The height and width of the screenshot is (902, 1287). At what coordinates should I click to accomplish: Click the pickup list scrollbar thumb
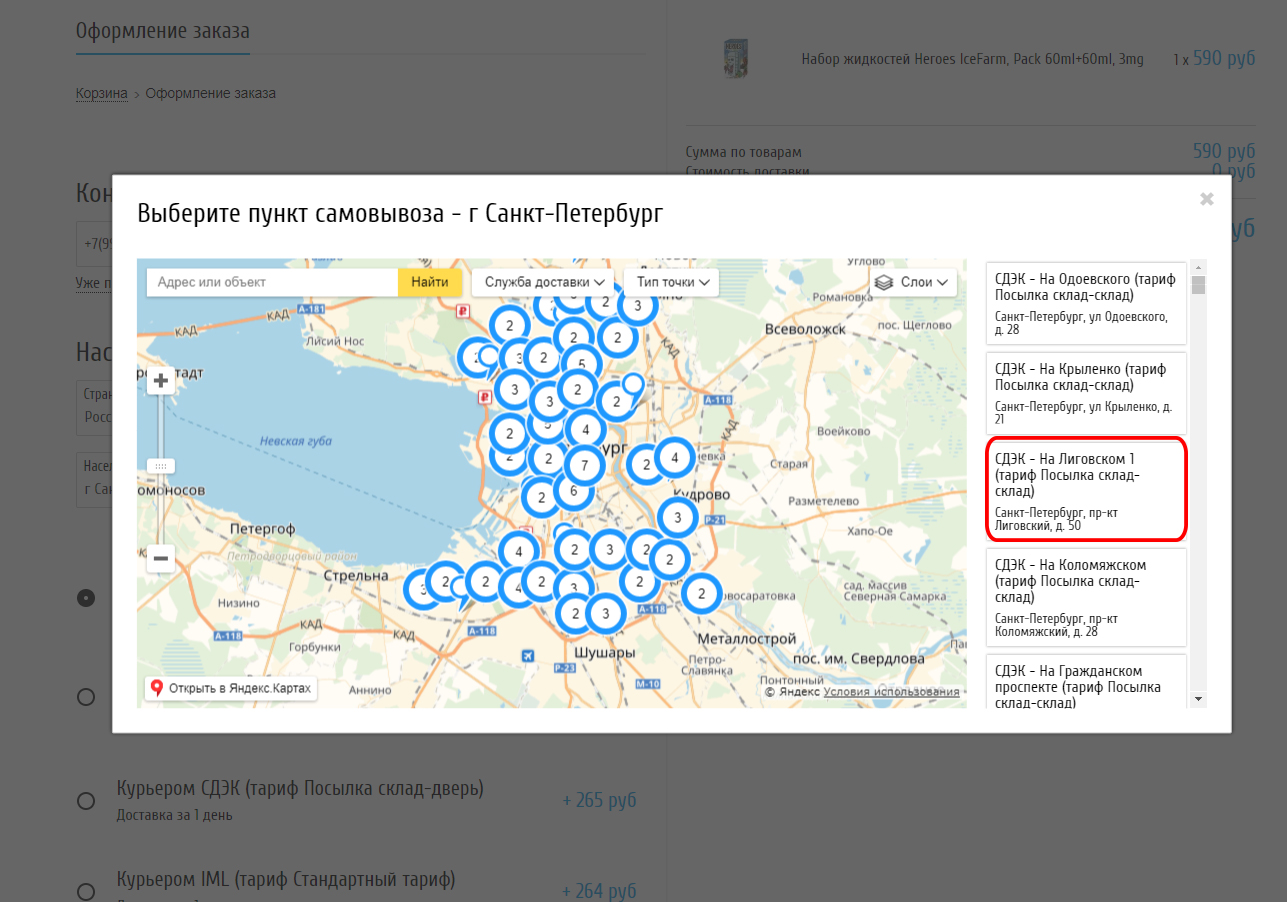1198,285
